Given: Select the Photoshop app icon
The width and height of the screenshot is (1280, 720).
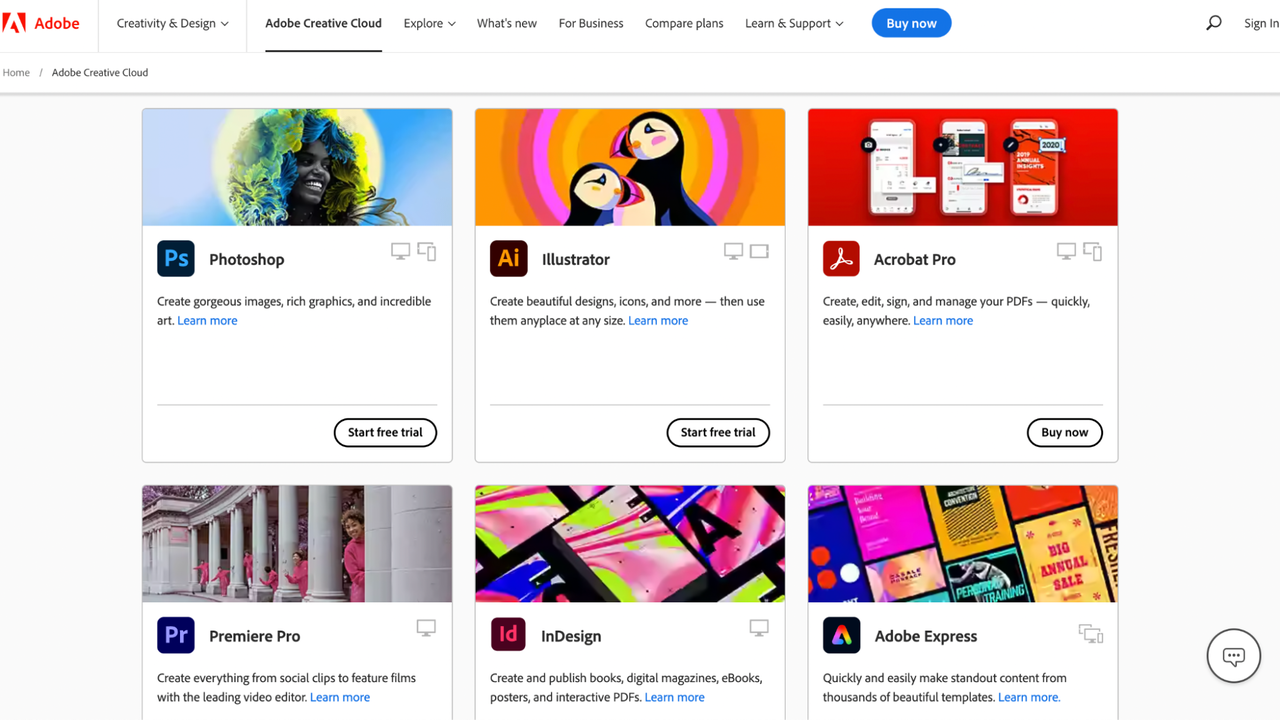Looking at the screenshot, I should click(x=175, y=258).
